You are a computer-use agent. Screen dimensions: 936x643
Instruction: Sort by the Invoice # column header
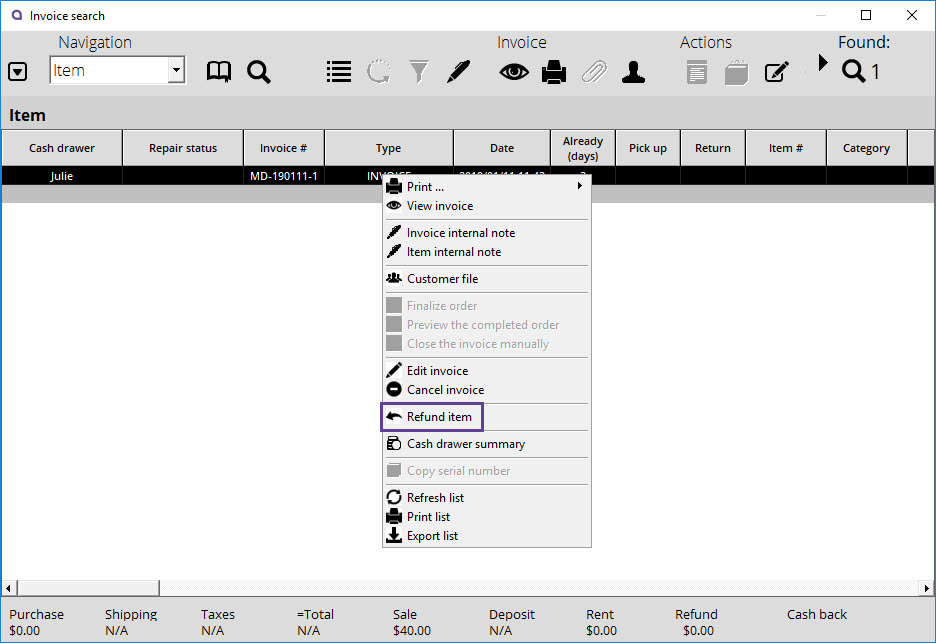283,146
